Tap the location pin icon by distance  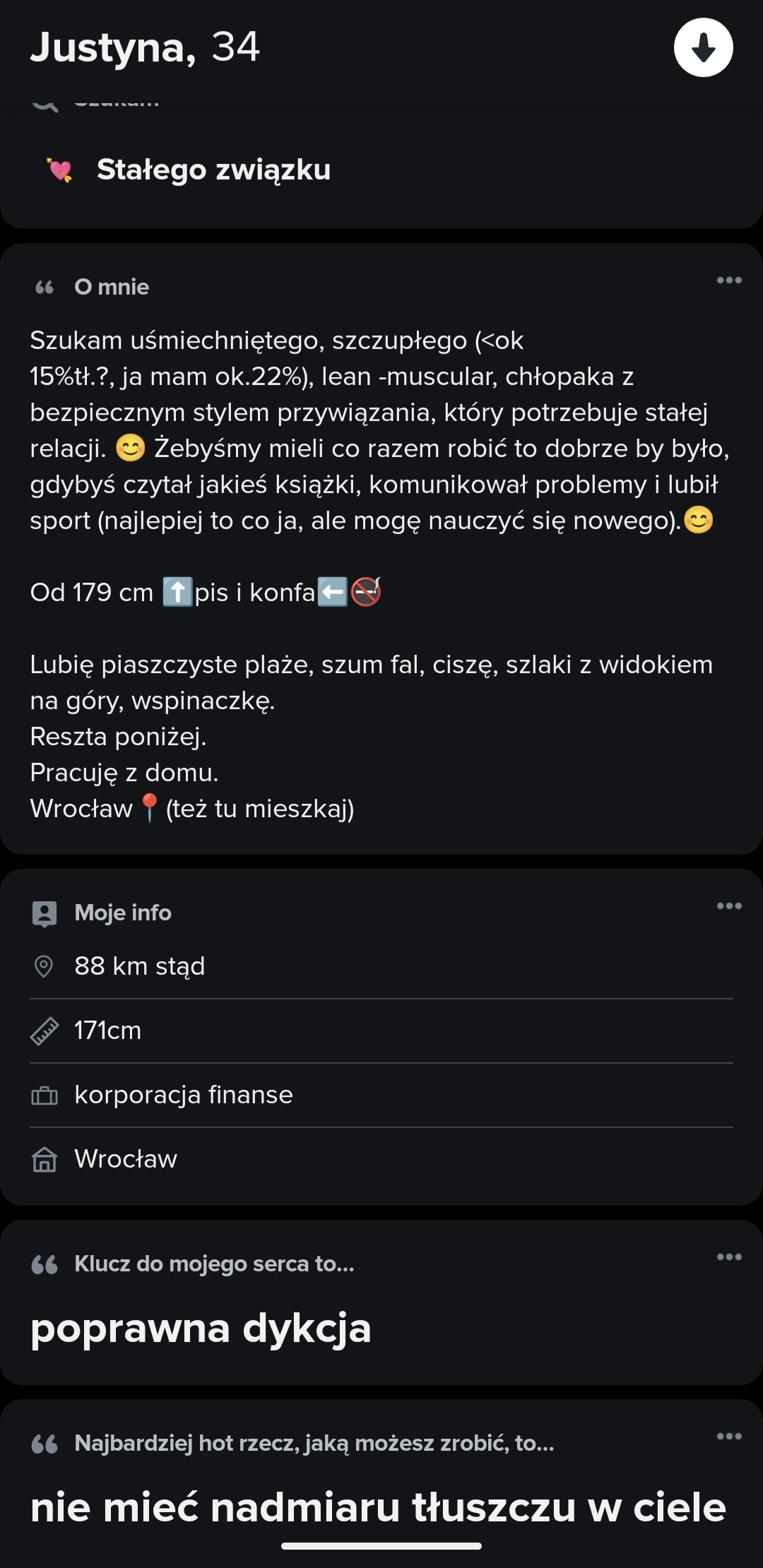(x=44, y=966)
